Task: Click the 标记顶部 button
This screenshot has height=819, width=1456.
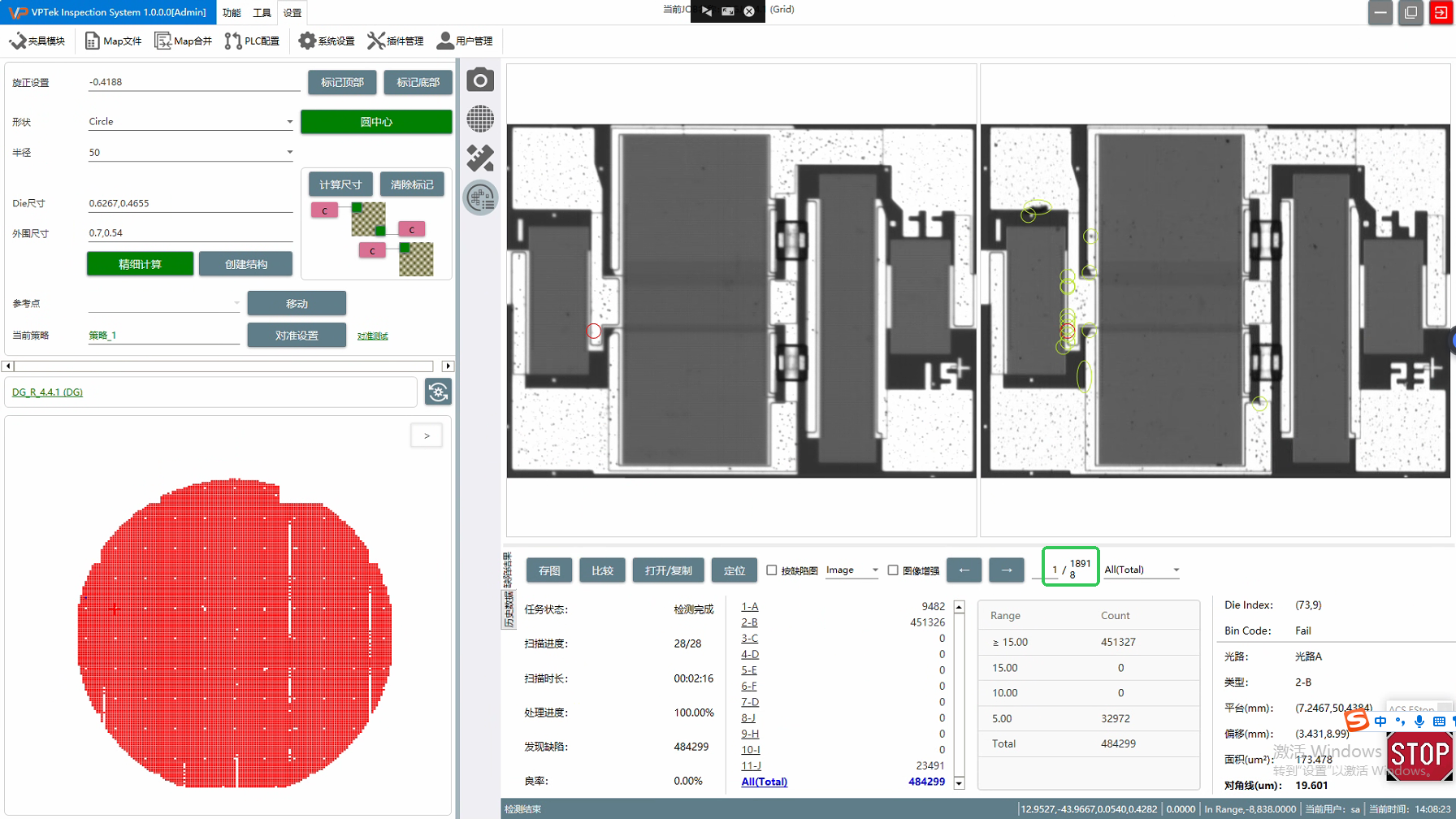Action: 342,82
